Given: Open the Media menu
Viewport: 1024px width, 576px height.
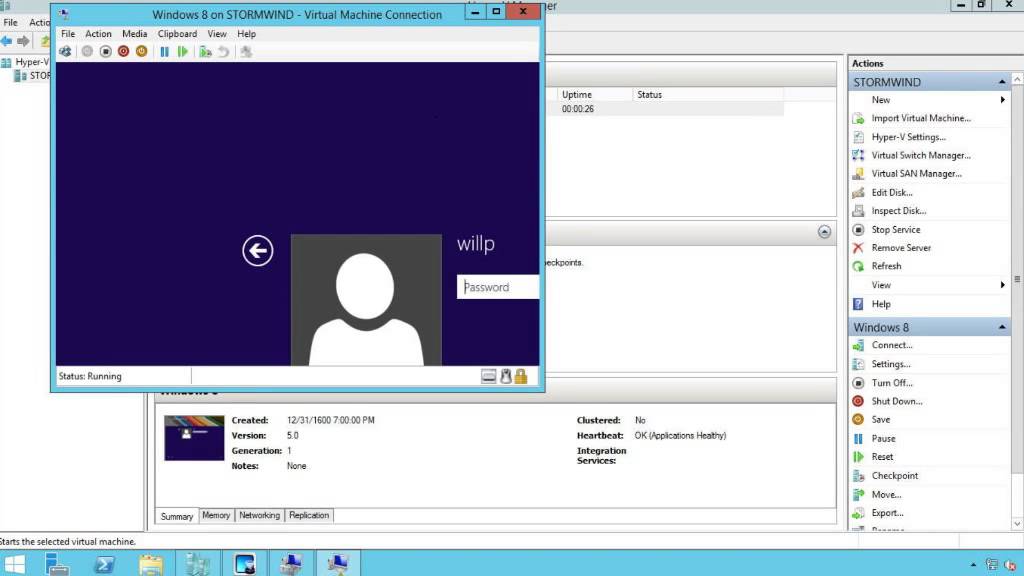Looking at the screenshot, I should (x=135, y=34).
